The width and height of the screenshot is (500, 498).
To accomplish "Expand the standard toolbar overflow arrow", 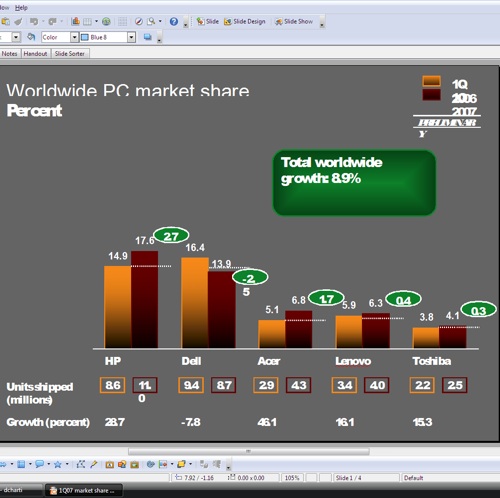I will coord(186,23).
